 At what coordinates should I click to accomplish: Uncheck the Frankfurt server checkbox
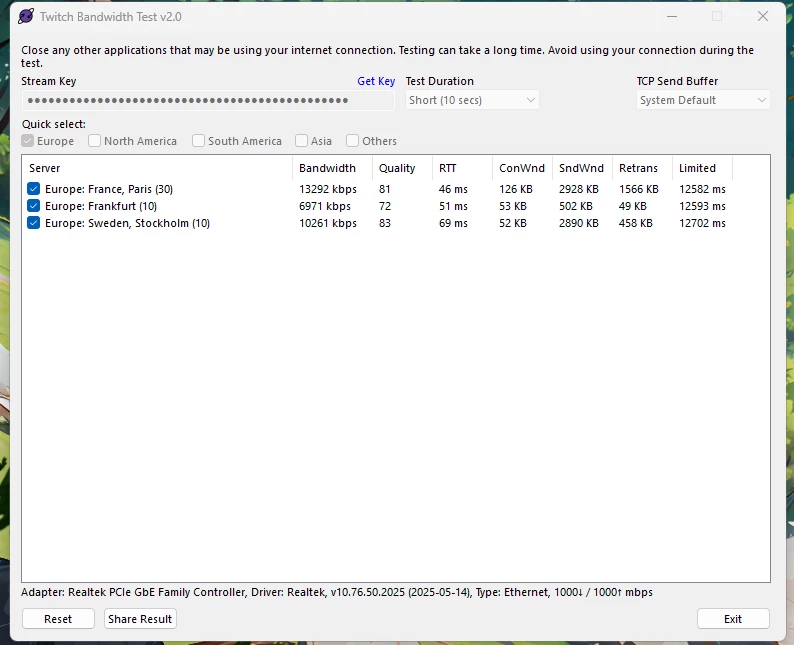point(33,206)
